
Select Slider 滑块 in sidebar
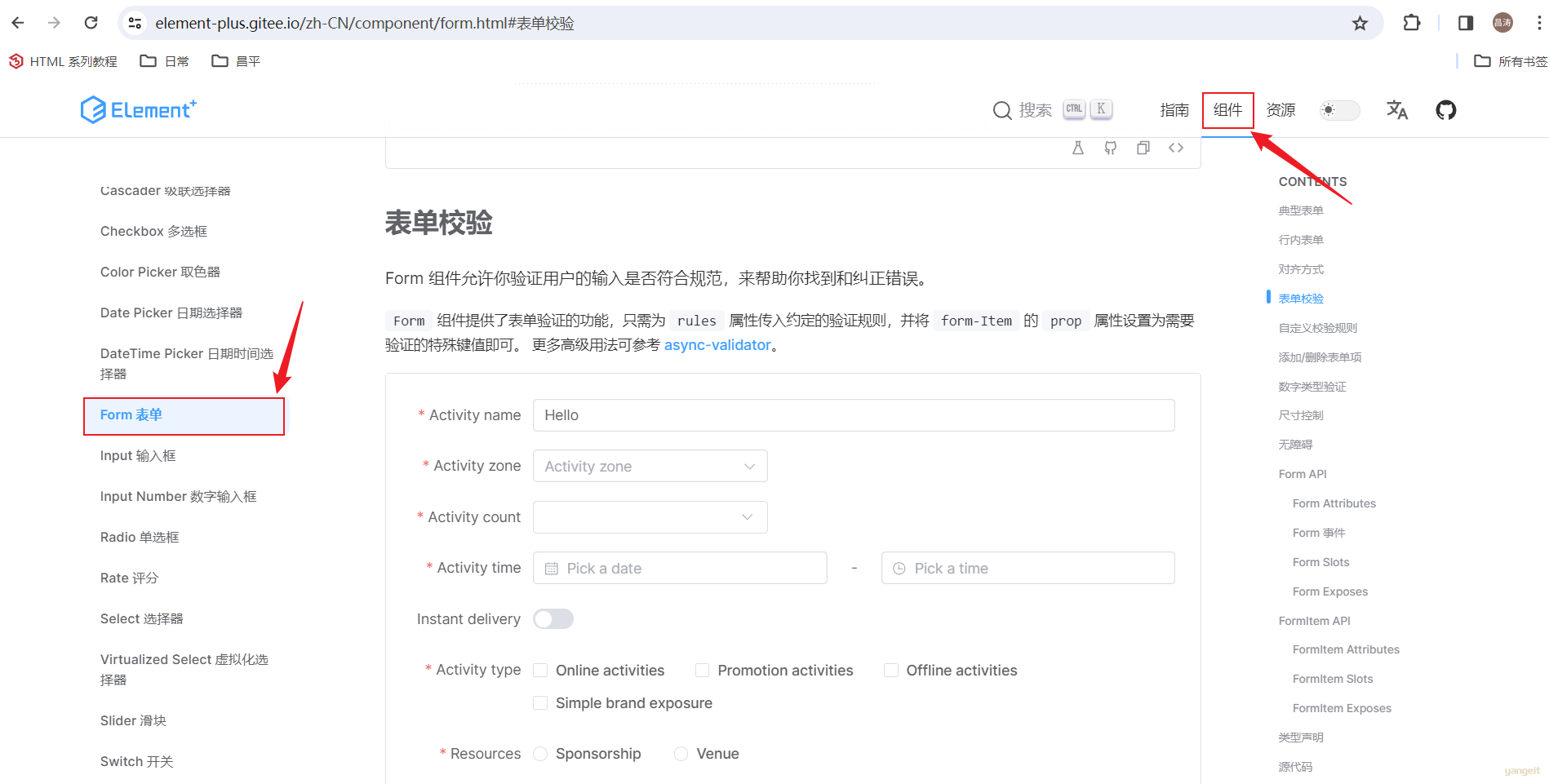click(133, 721)
